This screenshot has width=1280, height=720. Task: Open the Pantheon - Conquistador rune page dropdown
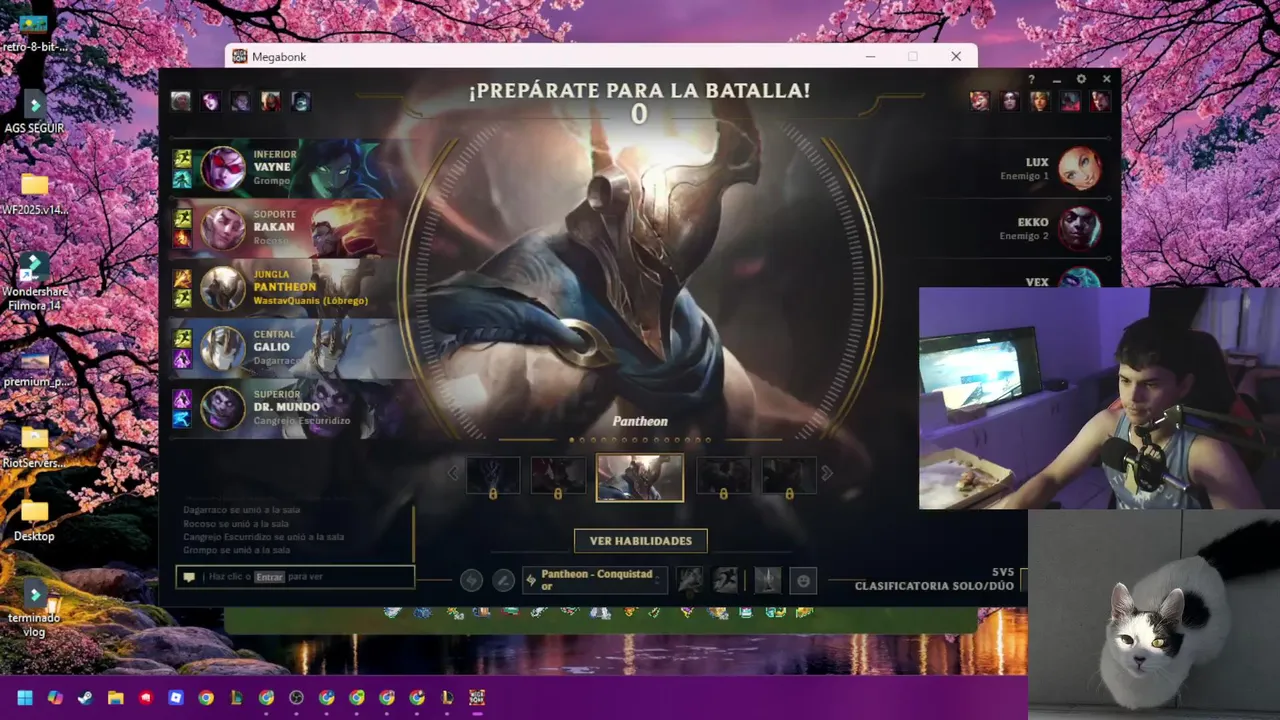pyautogui.click(x=595, y=580)
